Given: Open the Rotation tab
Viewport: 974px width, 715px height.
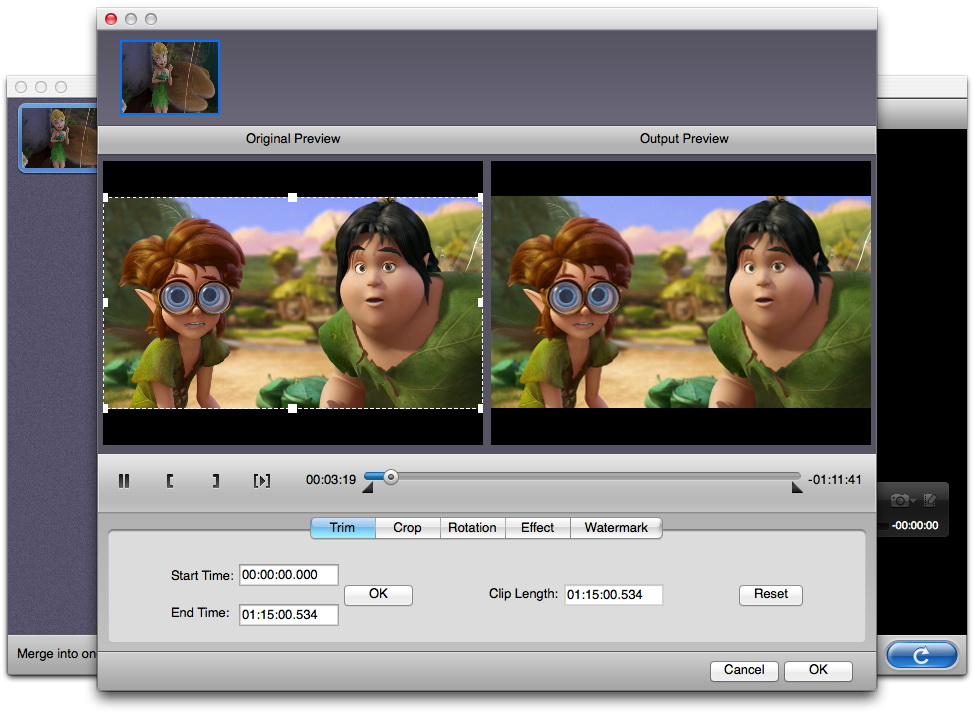Looking at the screenshot, I should pyautogui.click(x=472, y=527).
